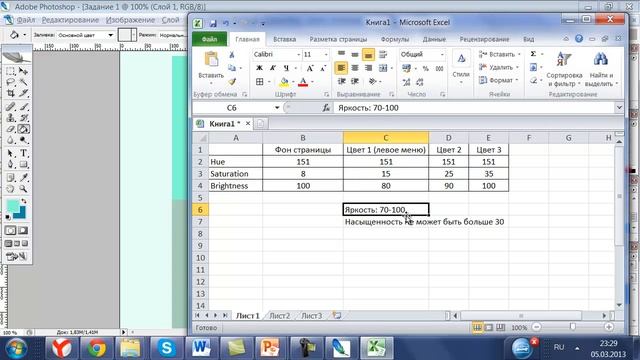Select the Crop tool in Photoshop toolbox
The width and height of the screenshot is (640, 360).
click(x=11, y=93)
